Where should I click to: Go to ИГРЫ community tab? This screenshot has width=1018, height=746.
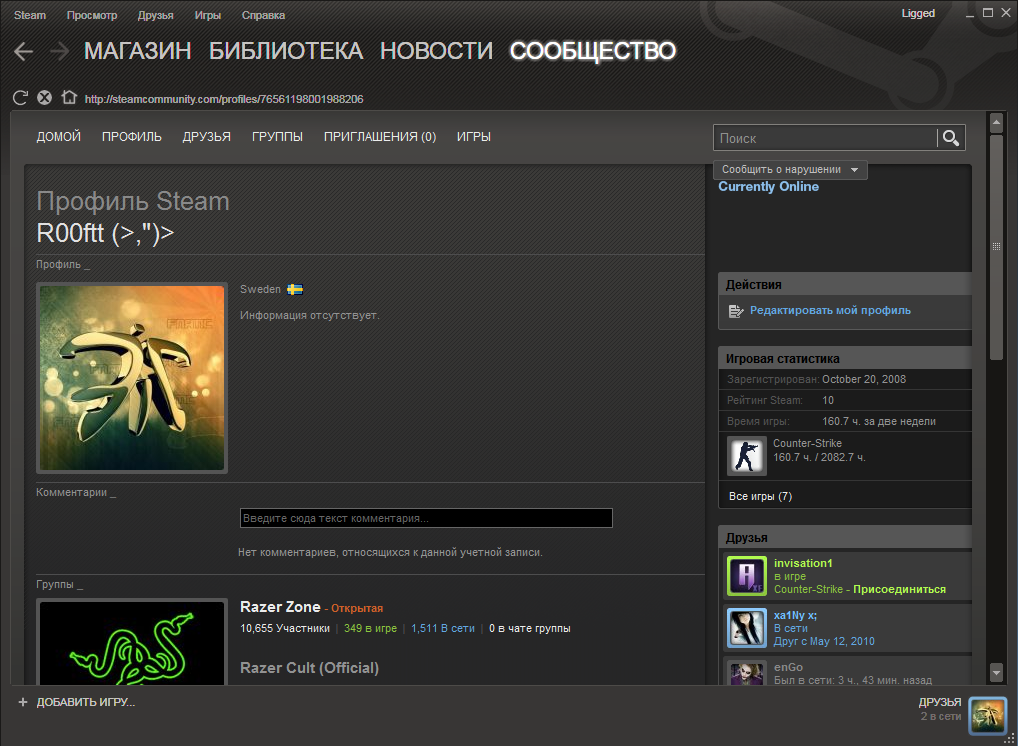coord(473,136)
